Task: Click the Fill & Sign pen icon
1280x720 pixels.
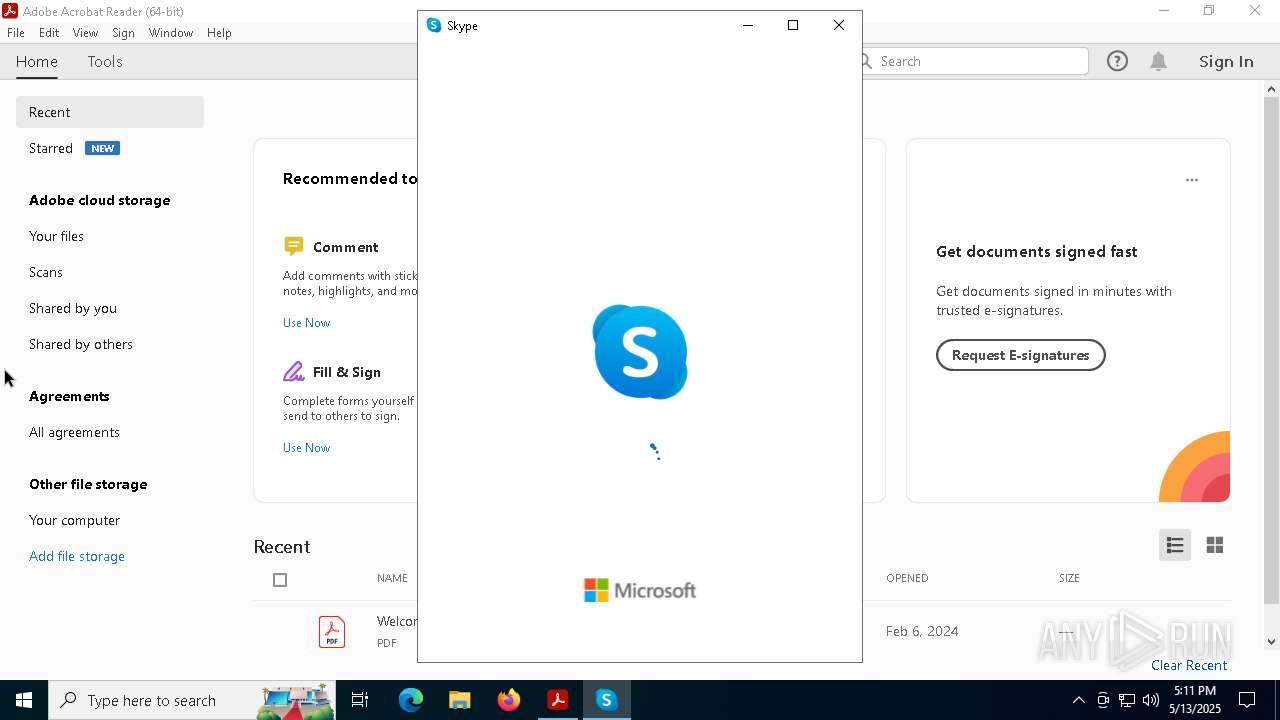Action: click(293, 371)
